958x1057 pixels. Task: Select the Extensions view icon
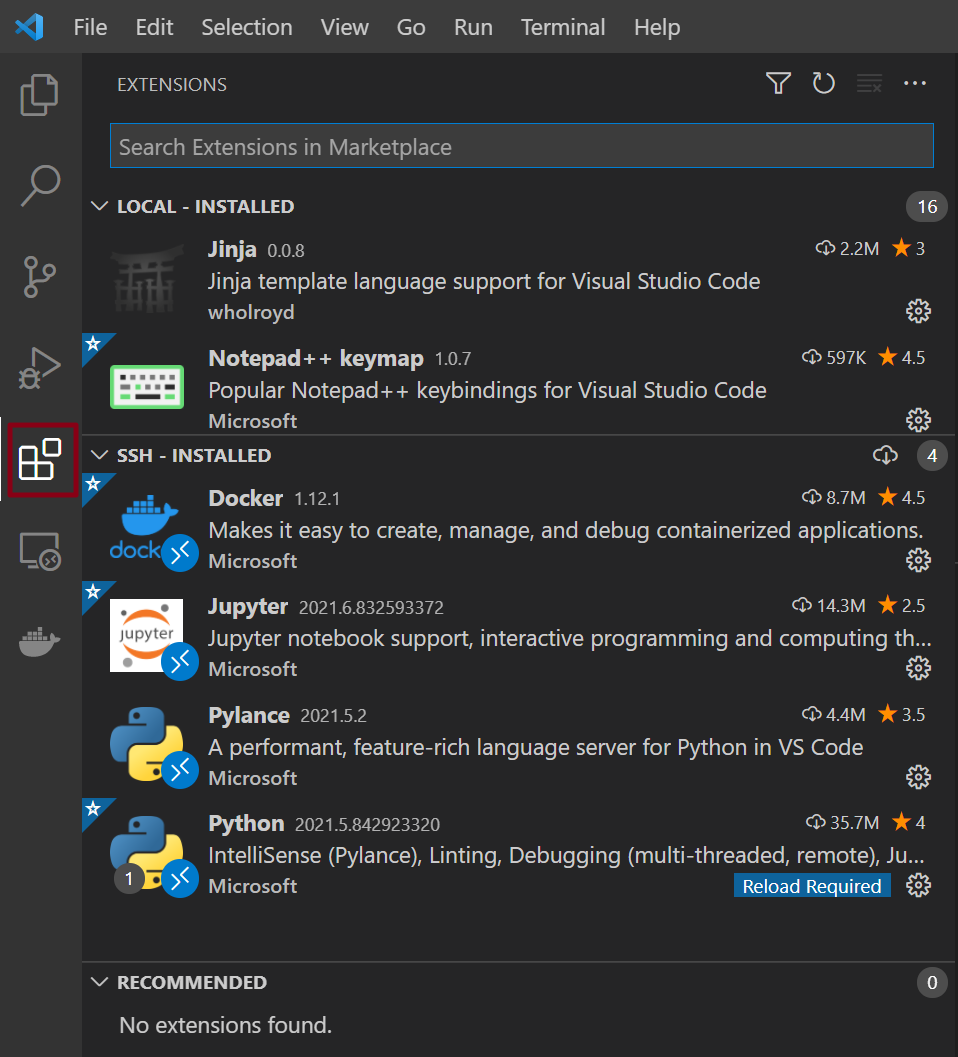click(x=40, y=460)
